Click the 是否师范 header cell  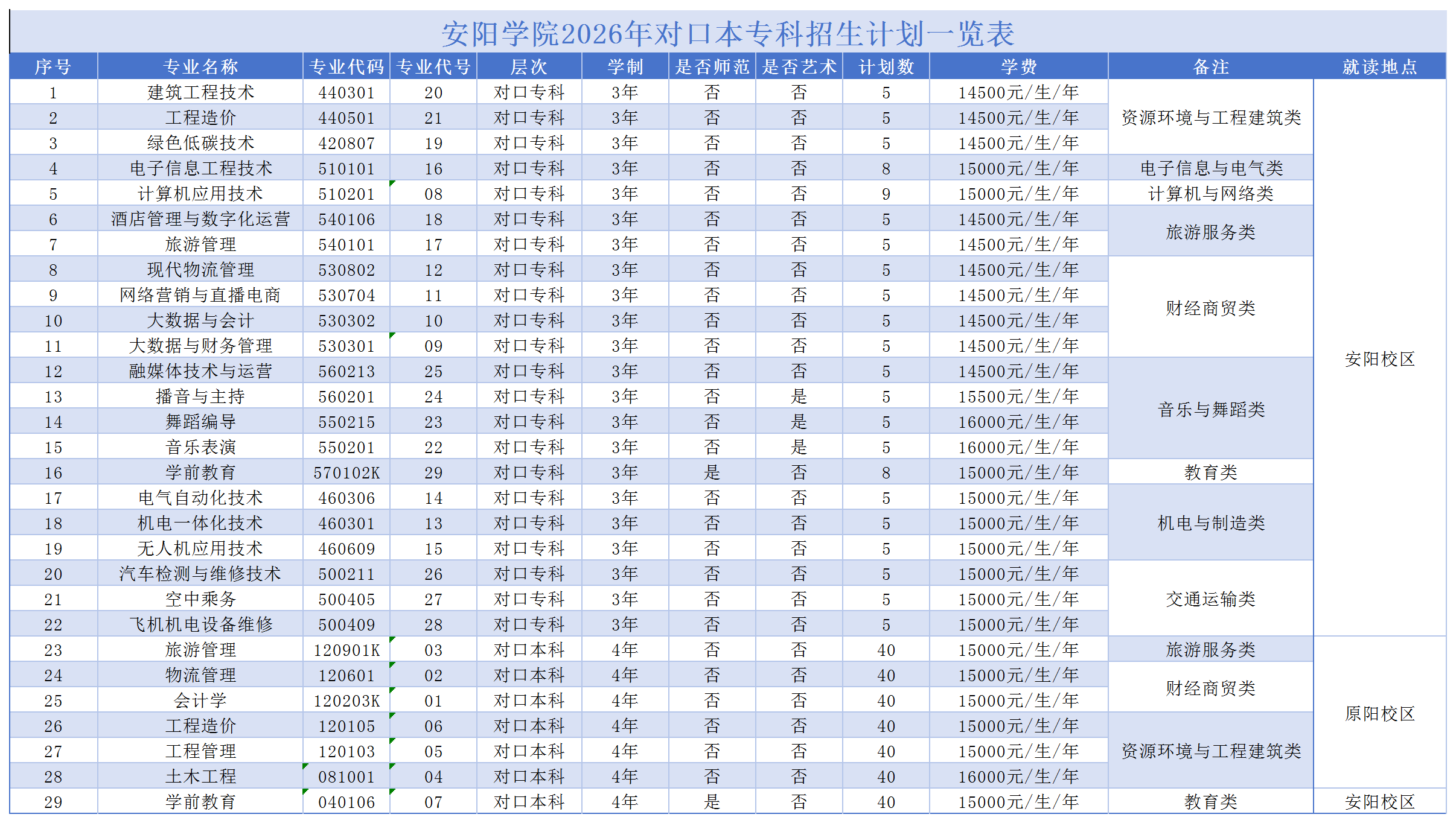[x=712, y=66]
